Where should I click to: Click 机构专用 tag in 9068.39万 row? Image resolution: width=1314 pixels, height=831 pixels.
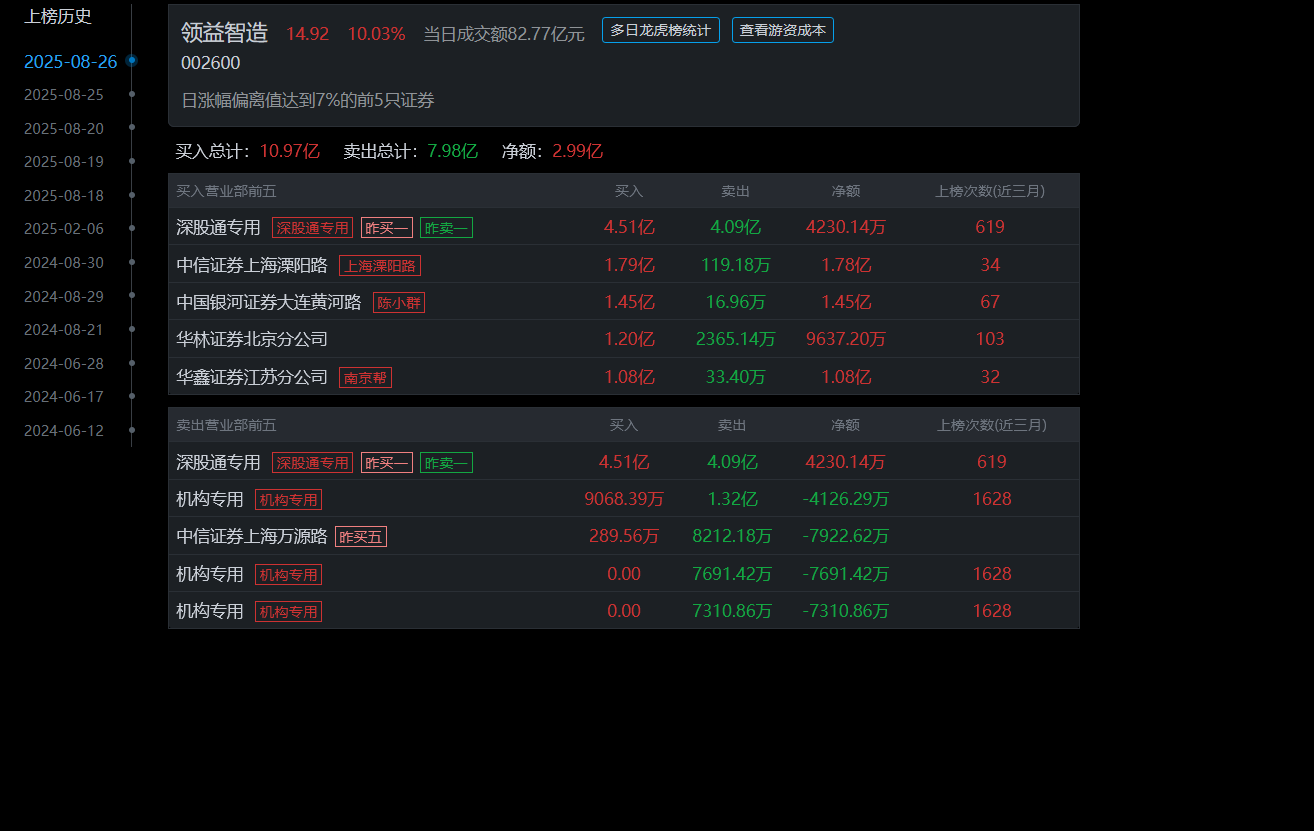point(288,499)
